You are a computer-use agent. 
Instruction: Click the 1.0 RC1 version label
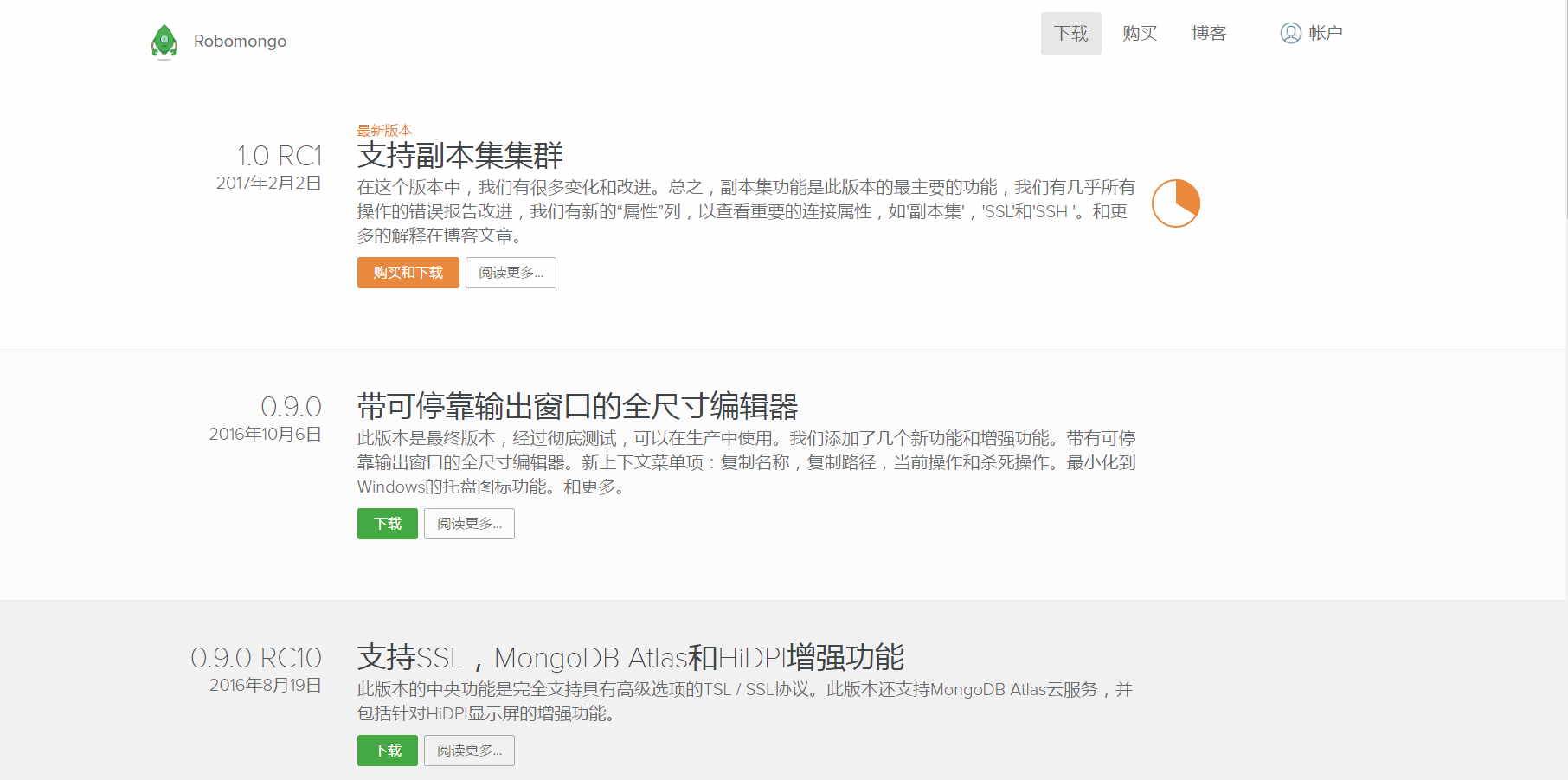click(280, 156)
